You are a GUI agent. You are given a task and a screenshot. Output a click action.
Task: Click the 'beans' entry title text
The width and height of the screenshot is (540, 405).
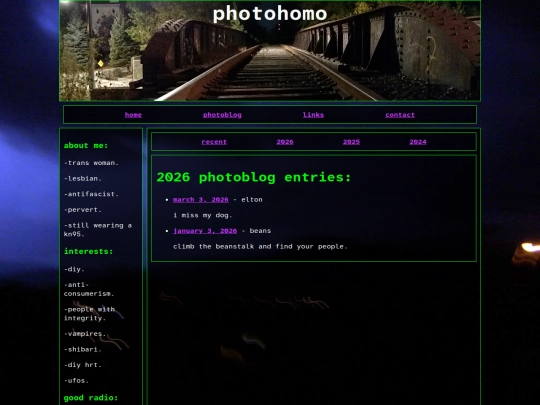(x=260, y=231)
